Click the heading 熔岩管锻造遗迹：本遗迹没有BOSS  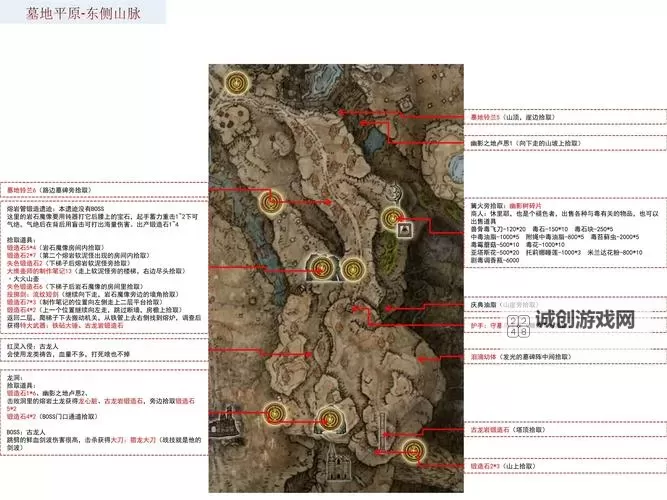tap(55, 209)
